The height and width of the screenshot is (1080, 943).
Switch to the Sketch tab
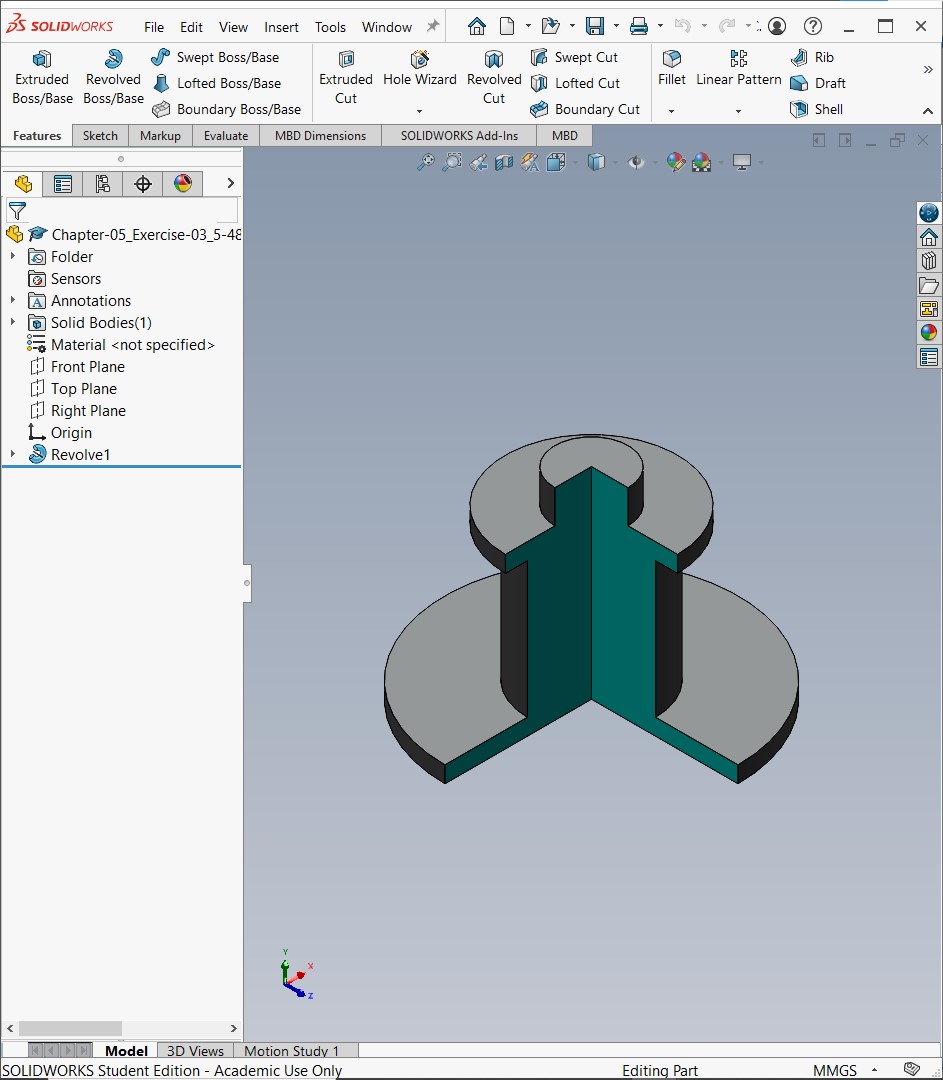[x=100, y=136]
